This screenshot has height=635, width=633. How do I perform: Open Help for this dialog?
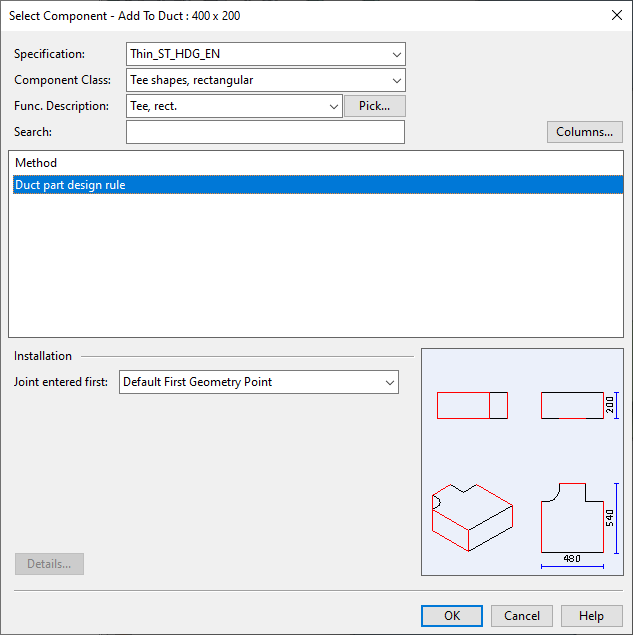tap(592, 616)
